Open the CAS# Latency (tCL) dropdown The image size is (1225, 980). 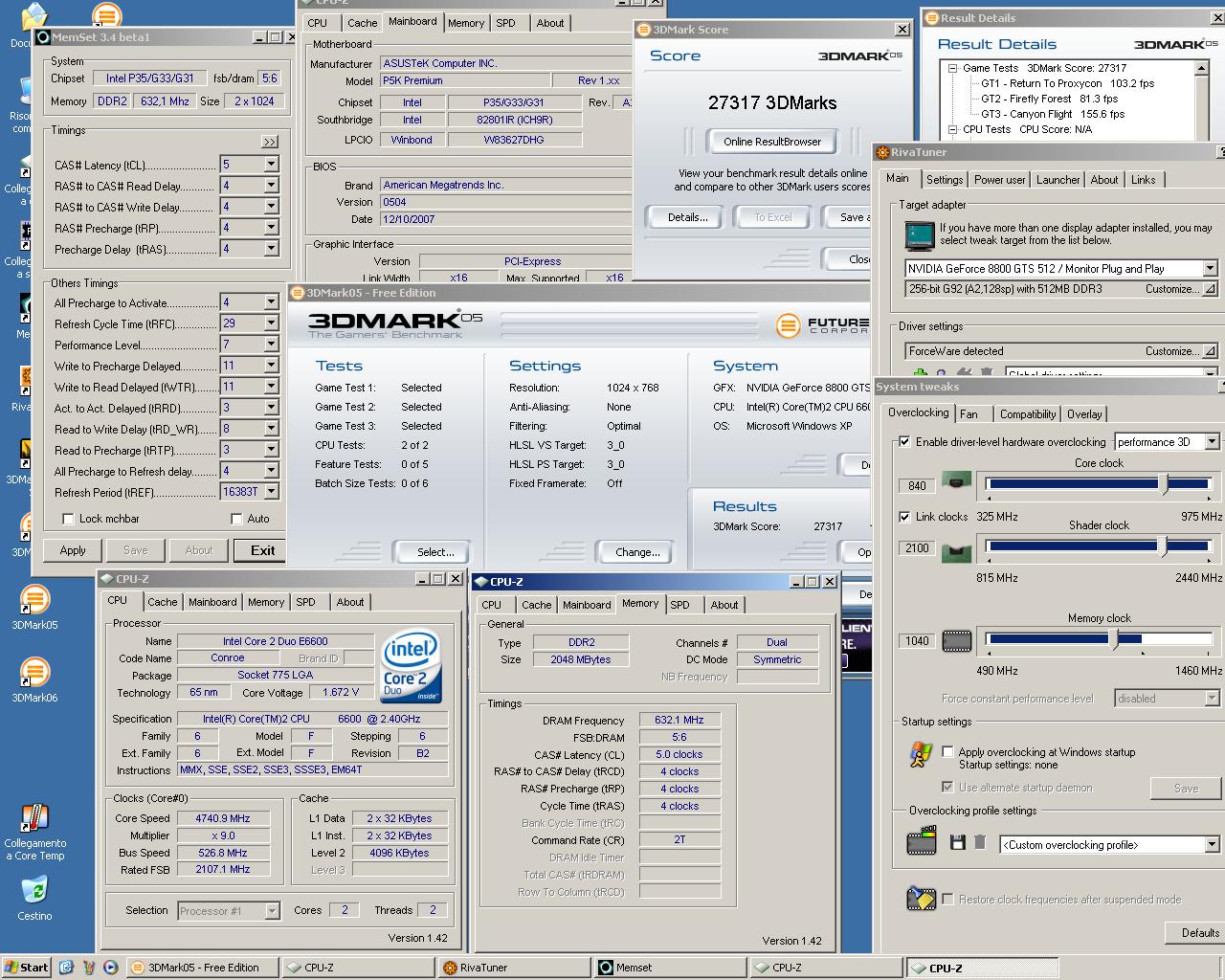click(271, 165)
